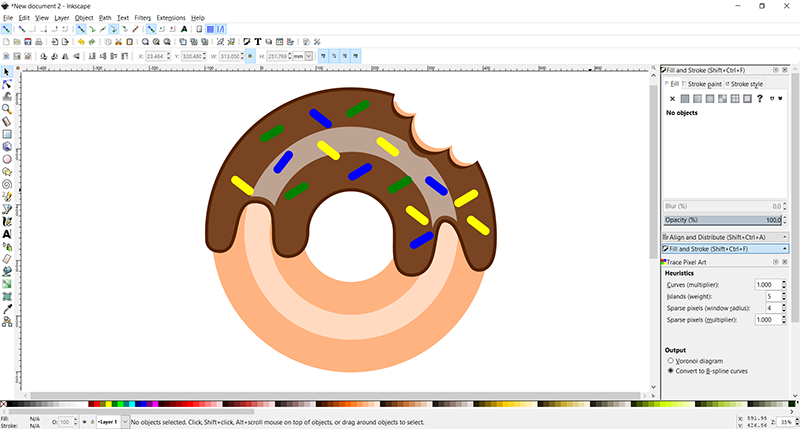Choose the Star and polygon tool

pos(7,171)
